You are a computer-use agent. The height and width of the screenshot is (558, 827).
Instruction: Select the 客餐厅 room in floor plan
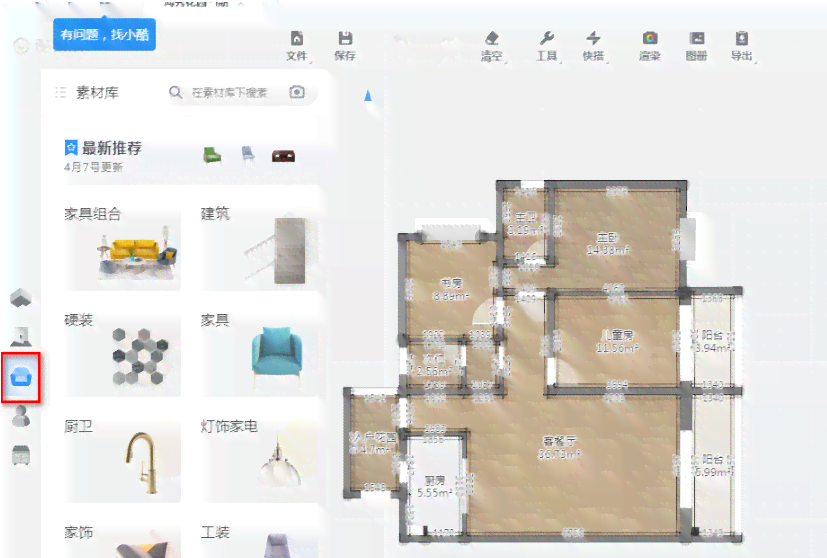[560, 447]
